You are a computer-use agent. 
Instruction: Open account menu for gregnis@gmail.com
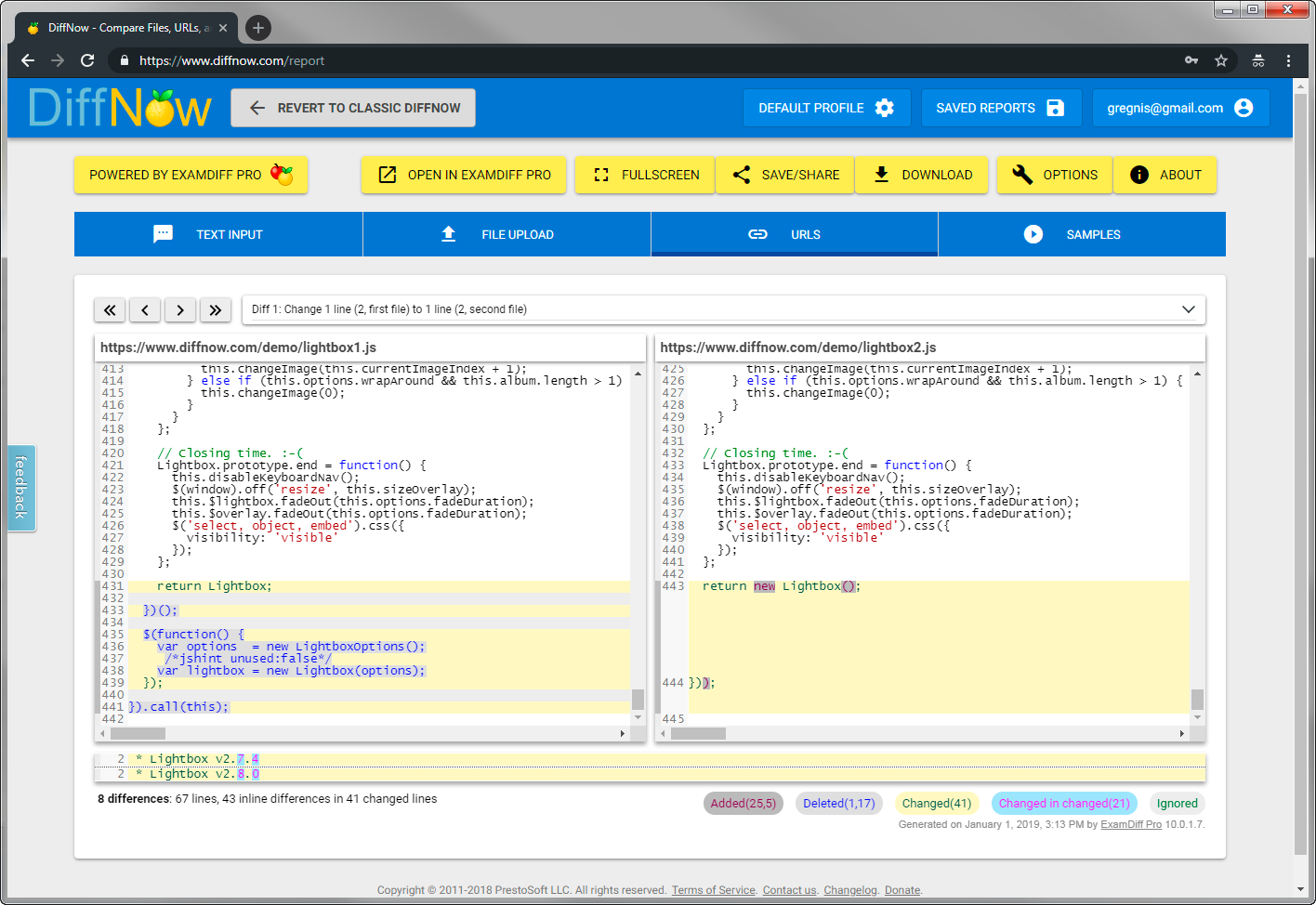1179,108
